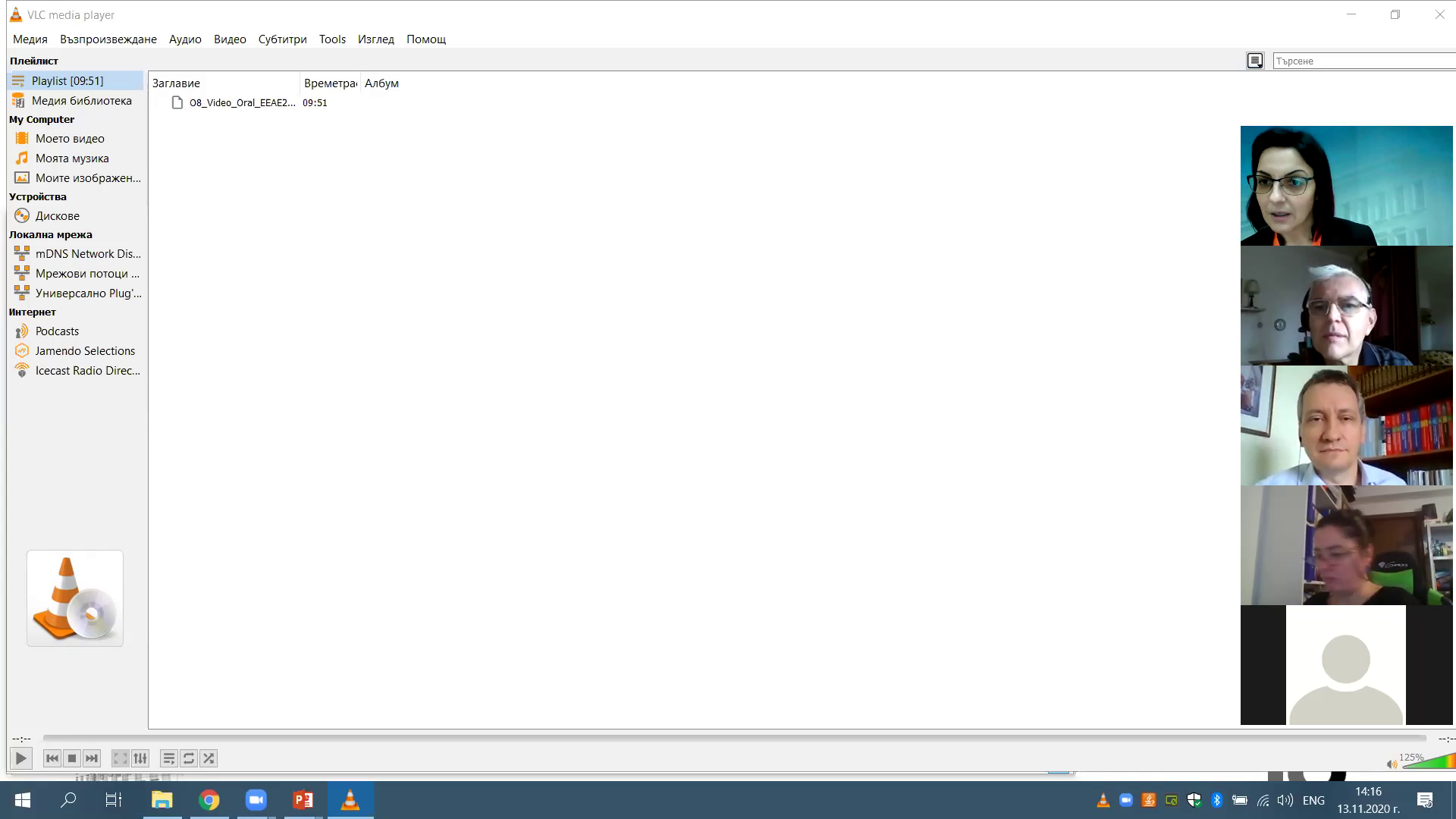Open extended settings equalizer icon
This screenshot has height=819, width=1456.
click(x=140, y=758)
